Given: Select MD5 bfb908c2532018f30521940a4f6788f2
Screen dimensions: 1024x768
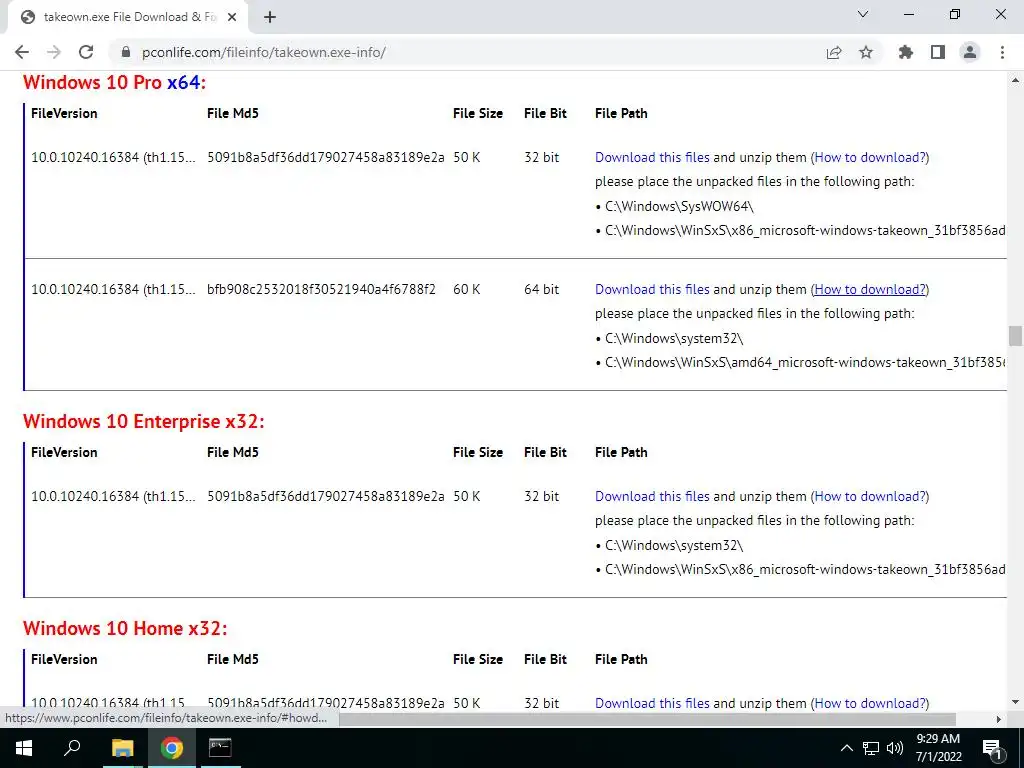Looking at the screenshot, I should point(321,289).
